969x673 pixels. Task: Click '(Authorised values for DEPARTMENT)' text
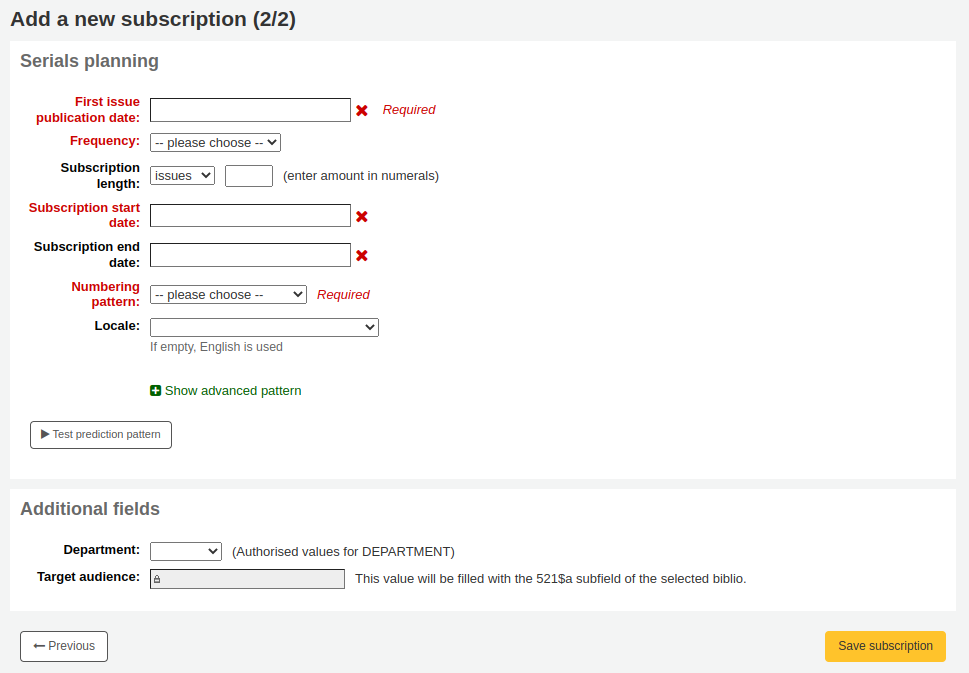pos(343,551)
